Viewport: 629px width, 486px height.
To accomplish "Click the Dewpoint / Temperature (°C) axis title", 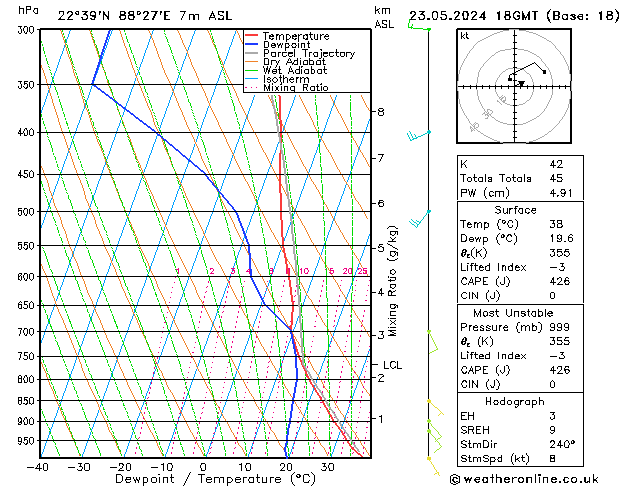I will click(x=215, y=479).
